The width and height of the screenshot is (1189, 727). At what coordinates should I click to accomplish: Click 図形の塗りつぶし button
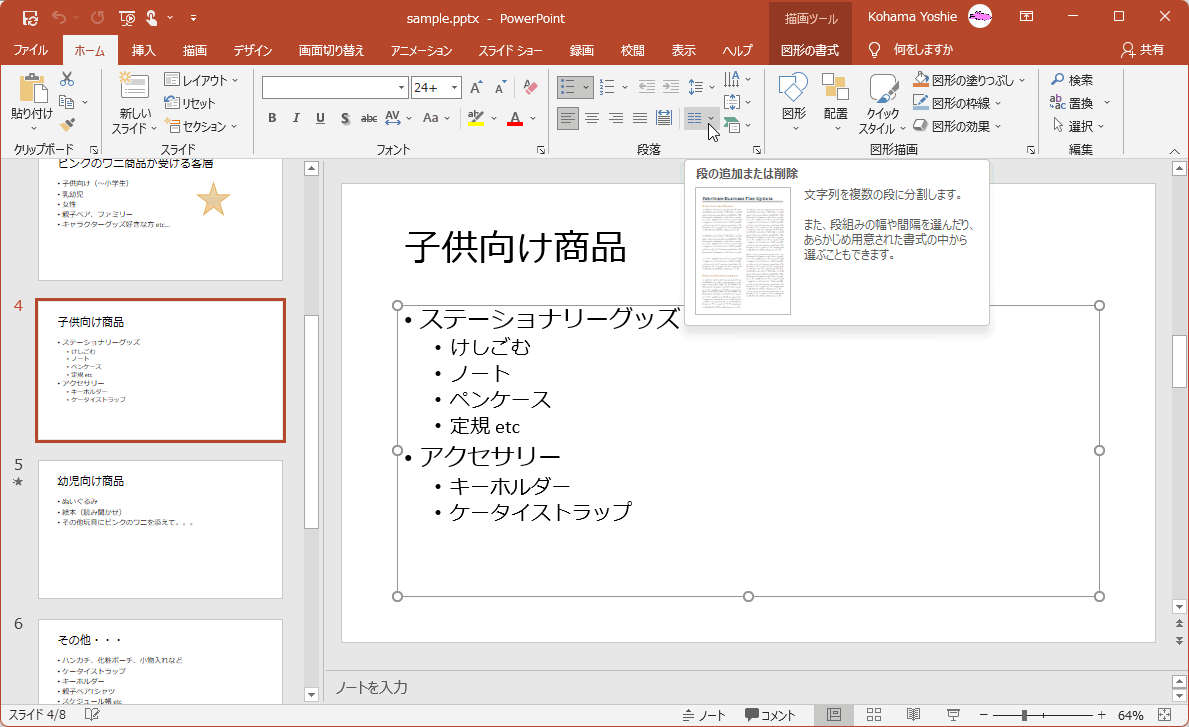966,81
